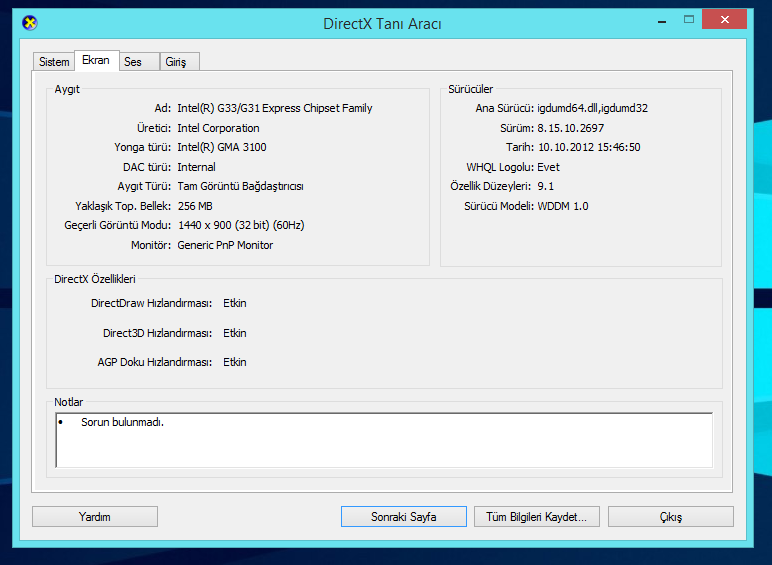The width and height of the screenshot is (772, 565).
Task: Click the DirectX icon in title bar
Action: point(30,23)
